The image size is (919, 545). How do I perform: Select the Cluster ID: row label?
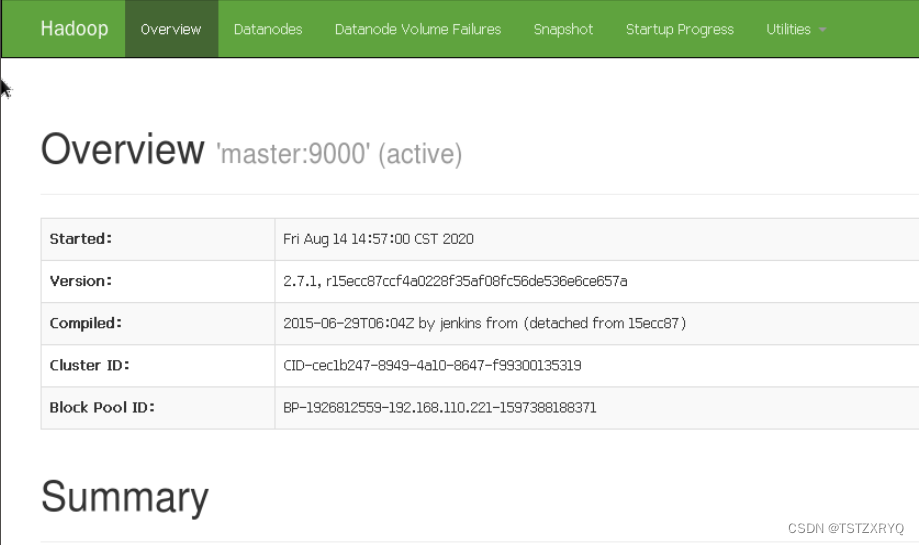[90, 365]
